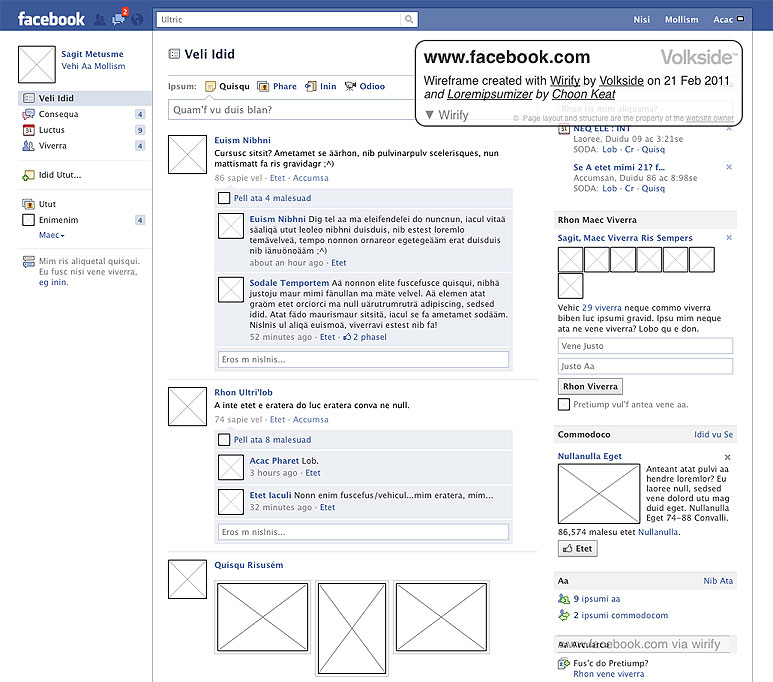Open the Choon Keat link
The width and height of the screenshot is (773, 682).
click(x=583, y=94)
